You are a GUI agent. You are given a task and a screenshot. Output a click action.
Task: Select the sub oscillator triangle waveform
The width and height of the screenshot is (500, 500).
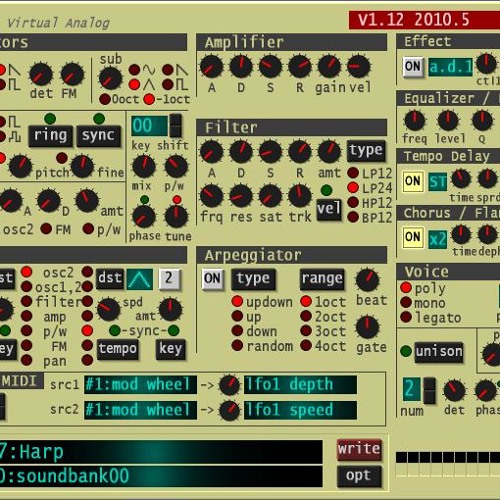[134, 85]
